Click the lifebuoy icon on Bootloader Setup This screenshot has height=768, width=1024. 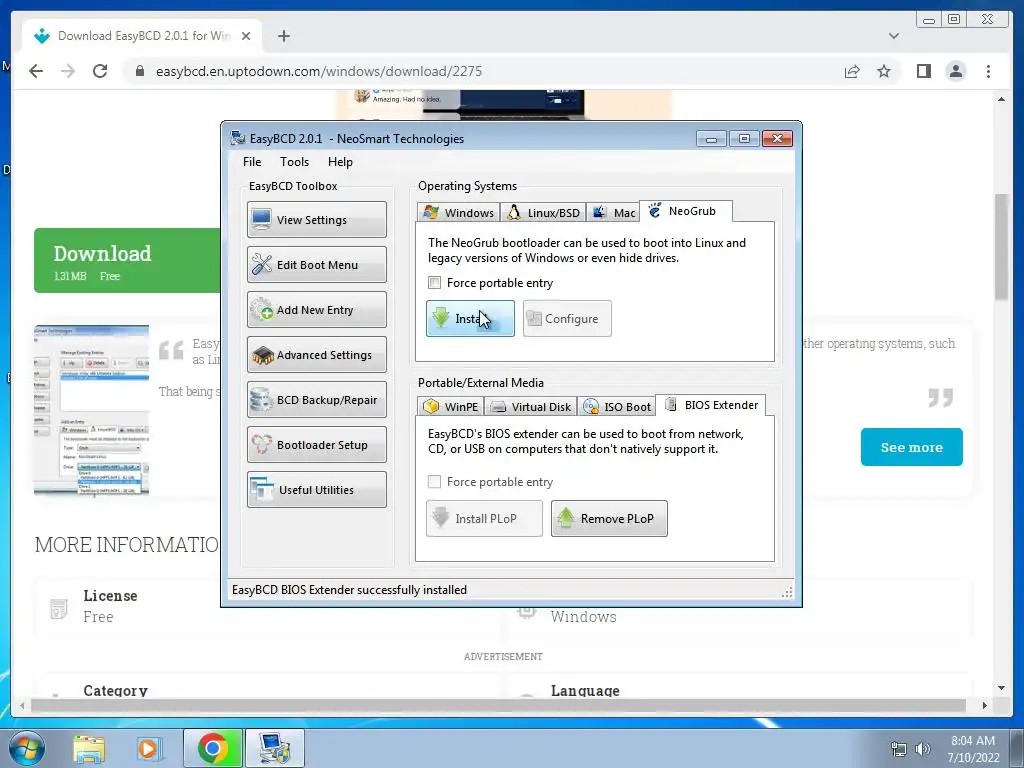tap(262, 445)
